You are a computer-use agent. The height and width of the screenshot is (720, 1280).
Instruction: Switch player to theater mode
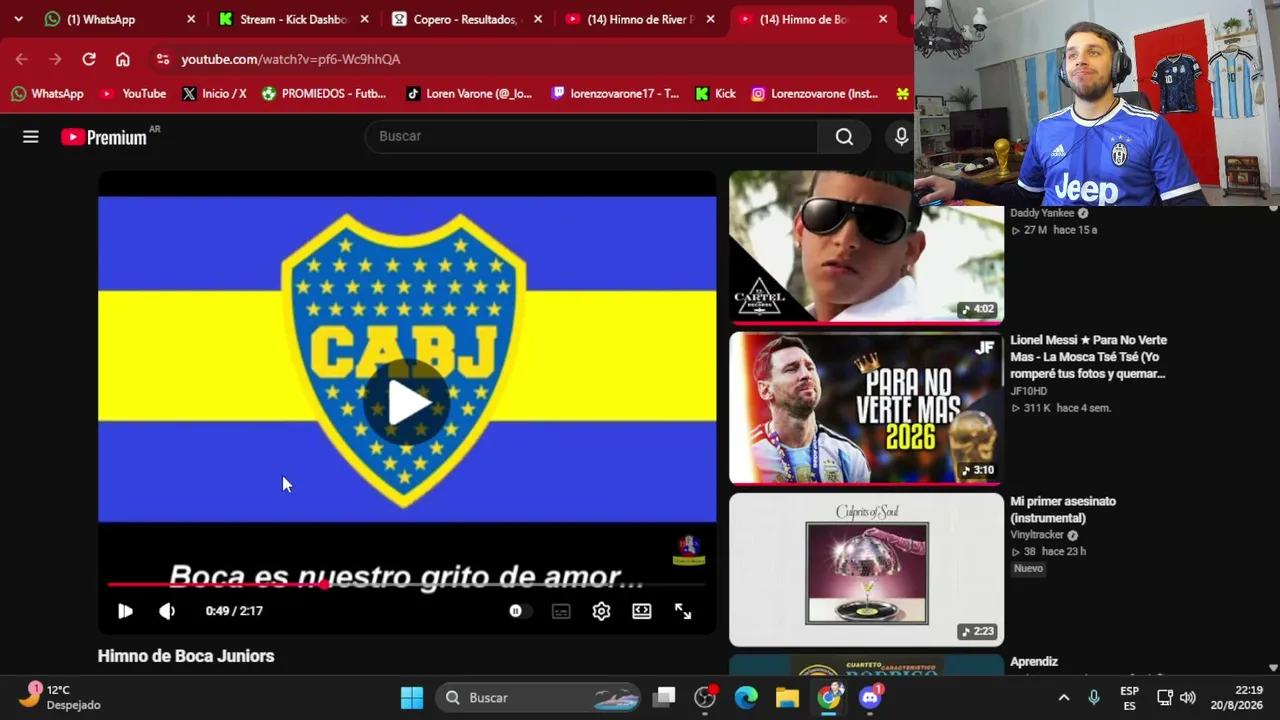(x=642, y=611)
